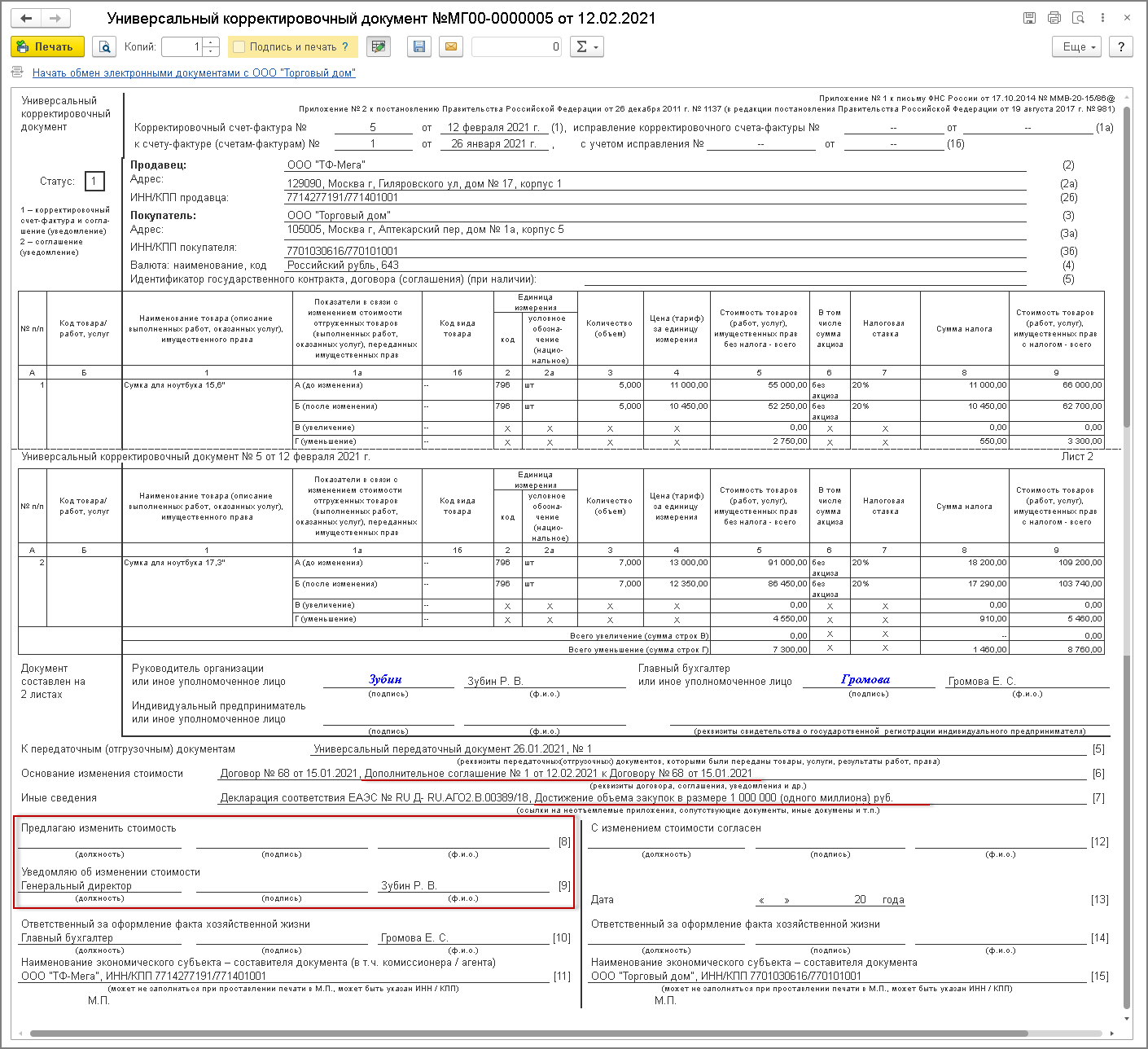
Task: Click currency cell Российский рубль, 643
Action: pyautogui.click(x=343, y=266)
